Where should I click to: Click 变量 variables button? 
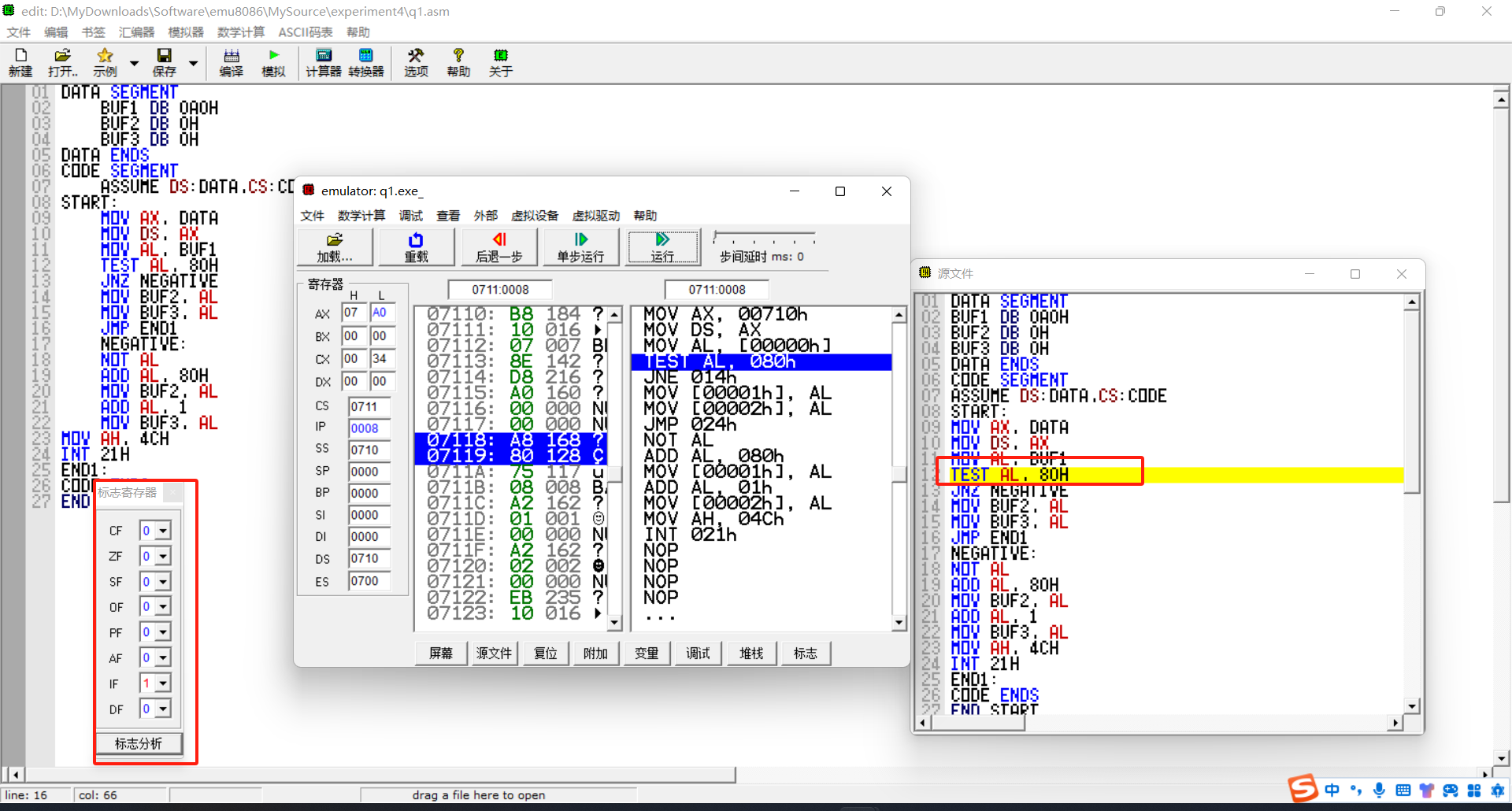[x=647, y=654]
